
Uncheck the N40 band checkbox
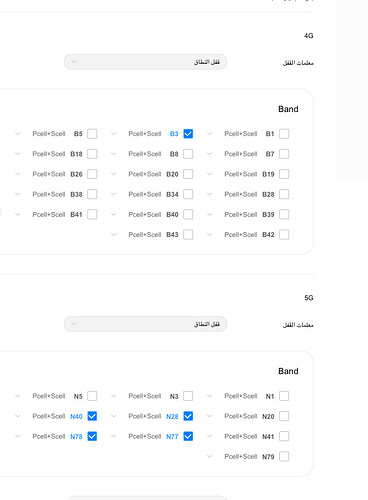(92, 416)
